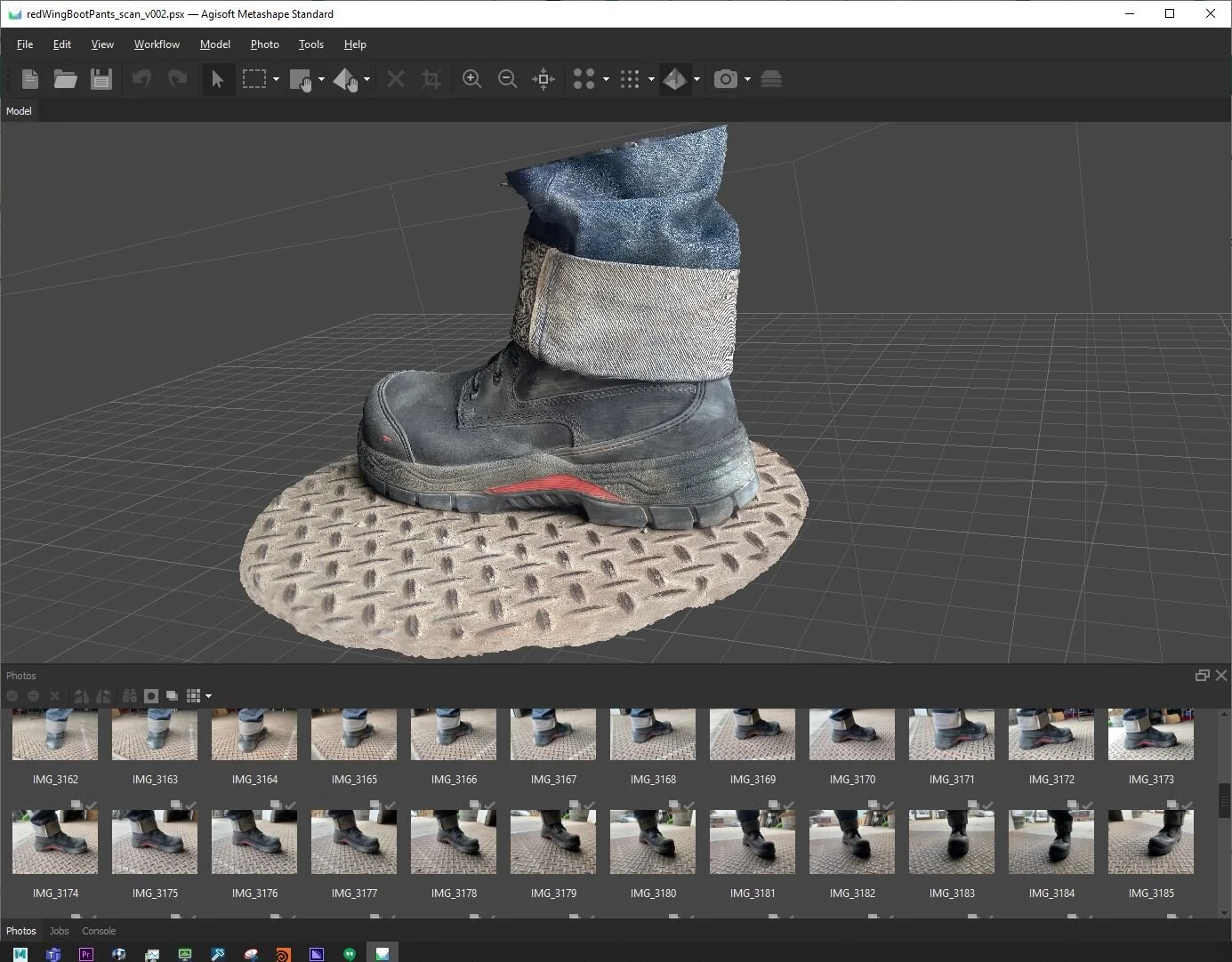
Task: Expand the selection tool dropdown arrow
Action: (x=276, y=79)
